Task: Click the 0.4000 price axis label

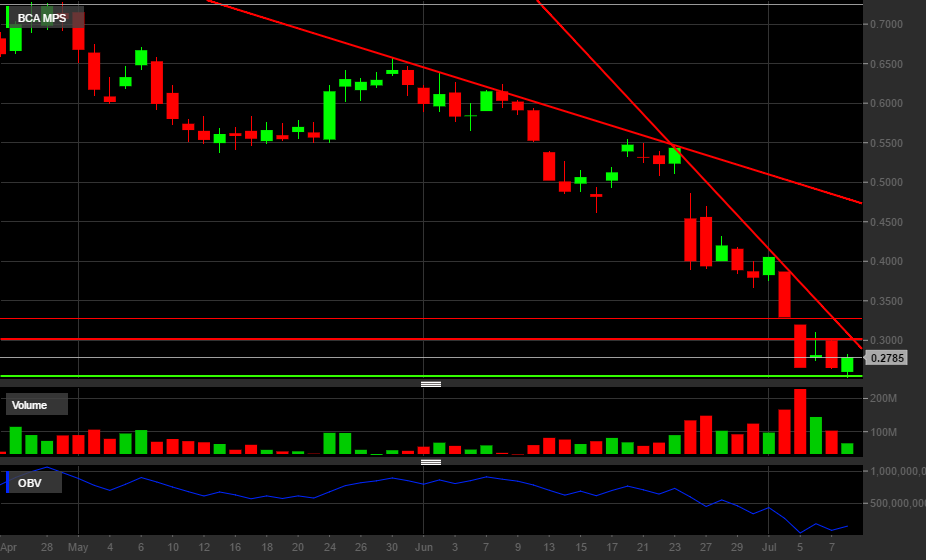Action: (886, 261)
